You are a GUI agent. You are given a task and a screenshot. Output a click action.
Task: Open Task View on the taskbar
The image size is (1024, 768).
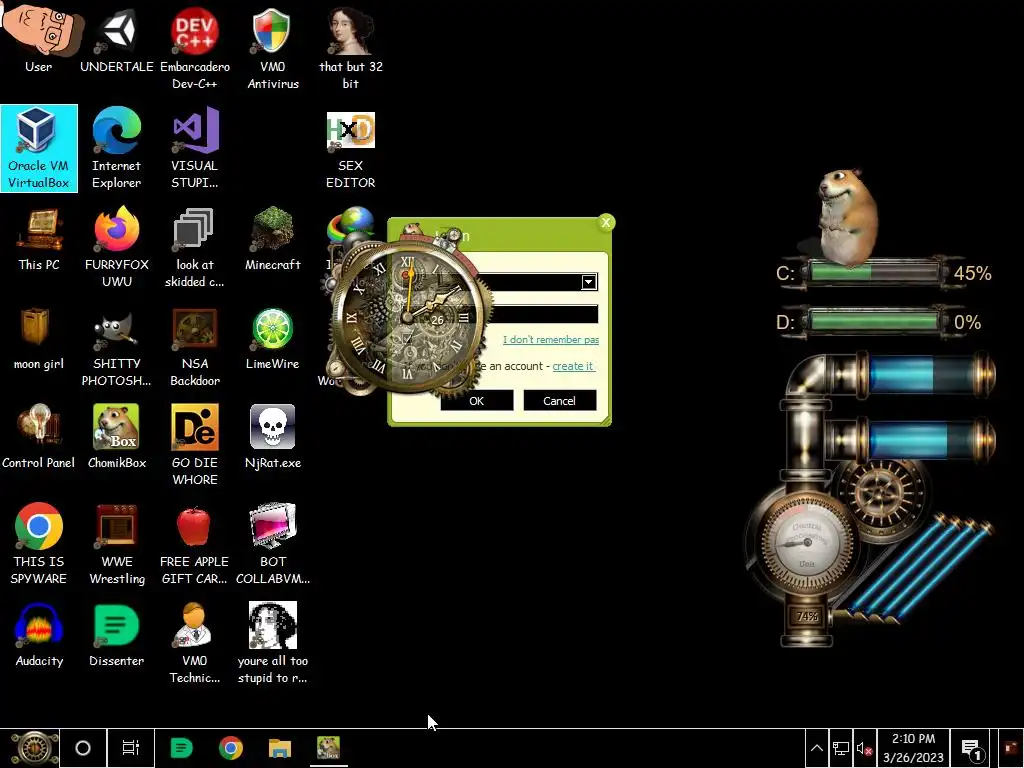[x=131, y=748]
